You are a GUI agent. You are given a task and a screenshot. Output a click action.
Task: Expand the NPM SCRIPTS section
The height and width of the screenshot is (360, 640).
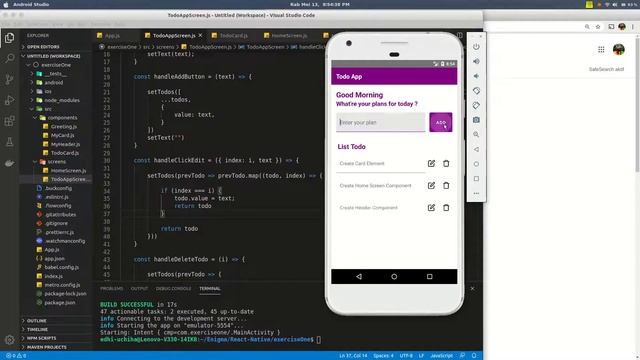coord(41,338)
